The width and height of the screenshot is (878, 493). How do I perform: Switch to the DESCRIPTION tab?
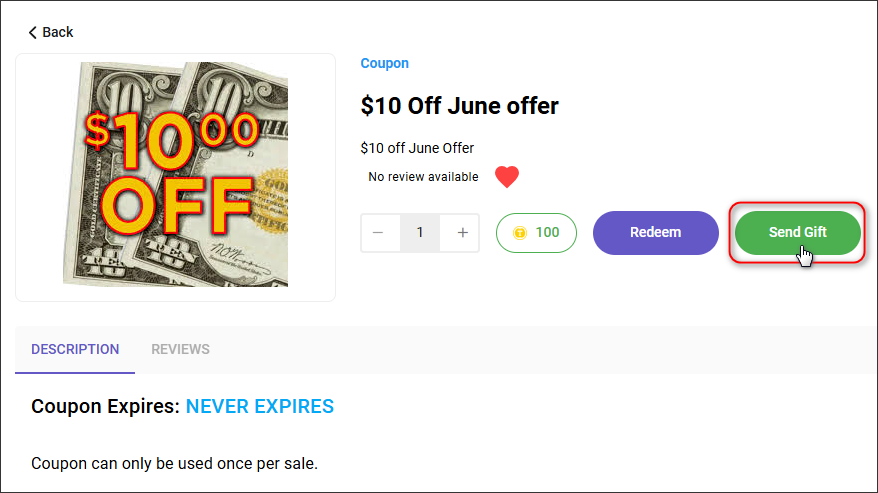(x=75, y=350)
